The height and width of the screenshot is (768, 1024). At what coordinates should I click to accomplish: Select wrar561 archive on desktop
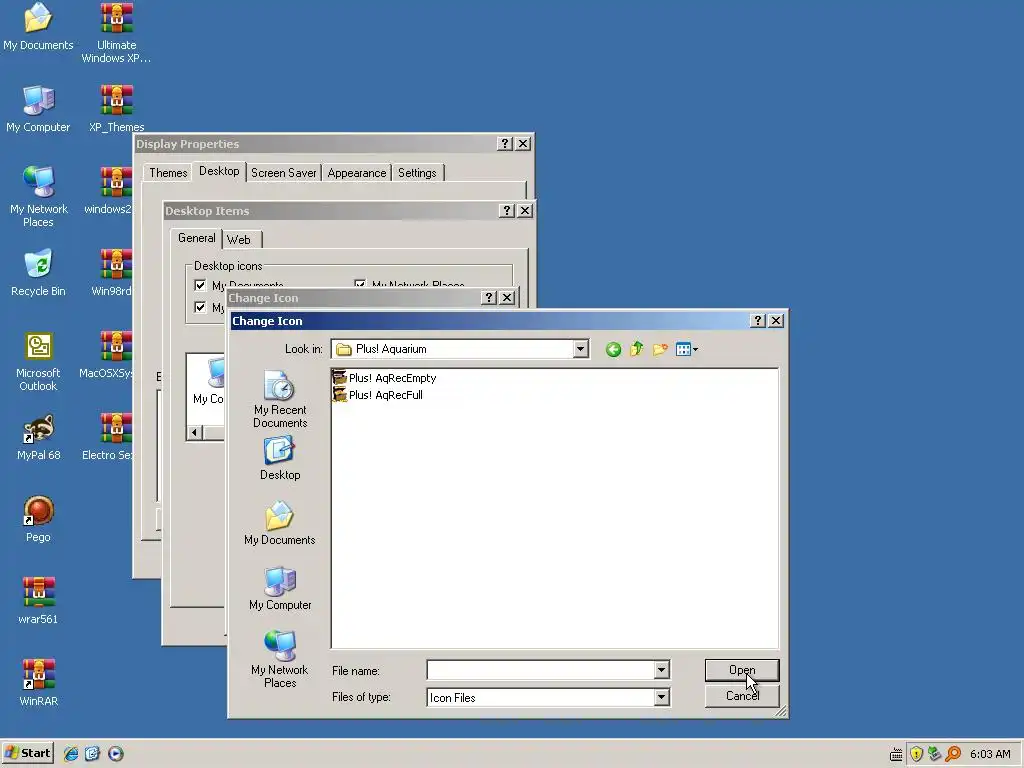[x=39, y=601]
